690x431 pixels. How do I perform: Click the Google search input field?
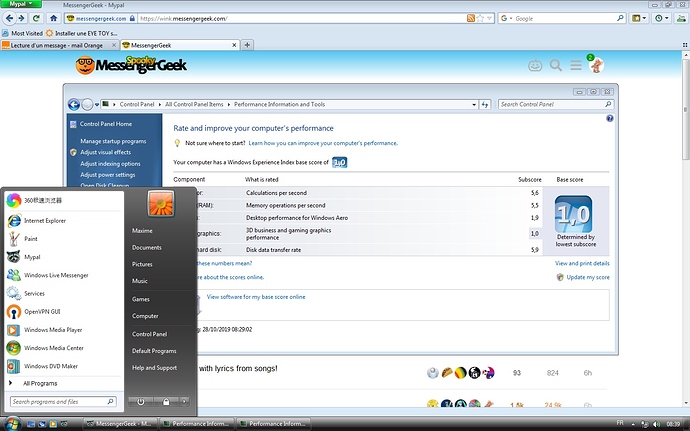point(565,18)
